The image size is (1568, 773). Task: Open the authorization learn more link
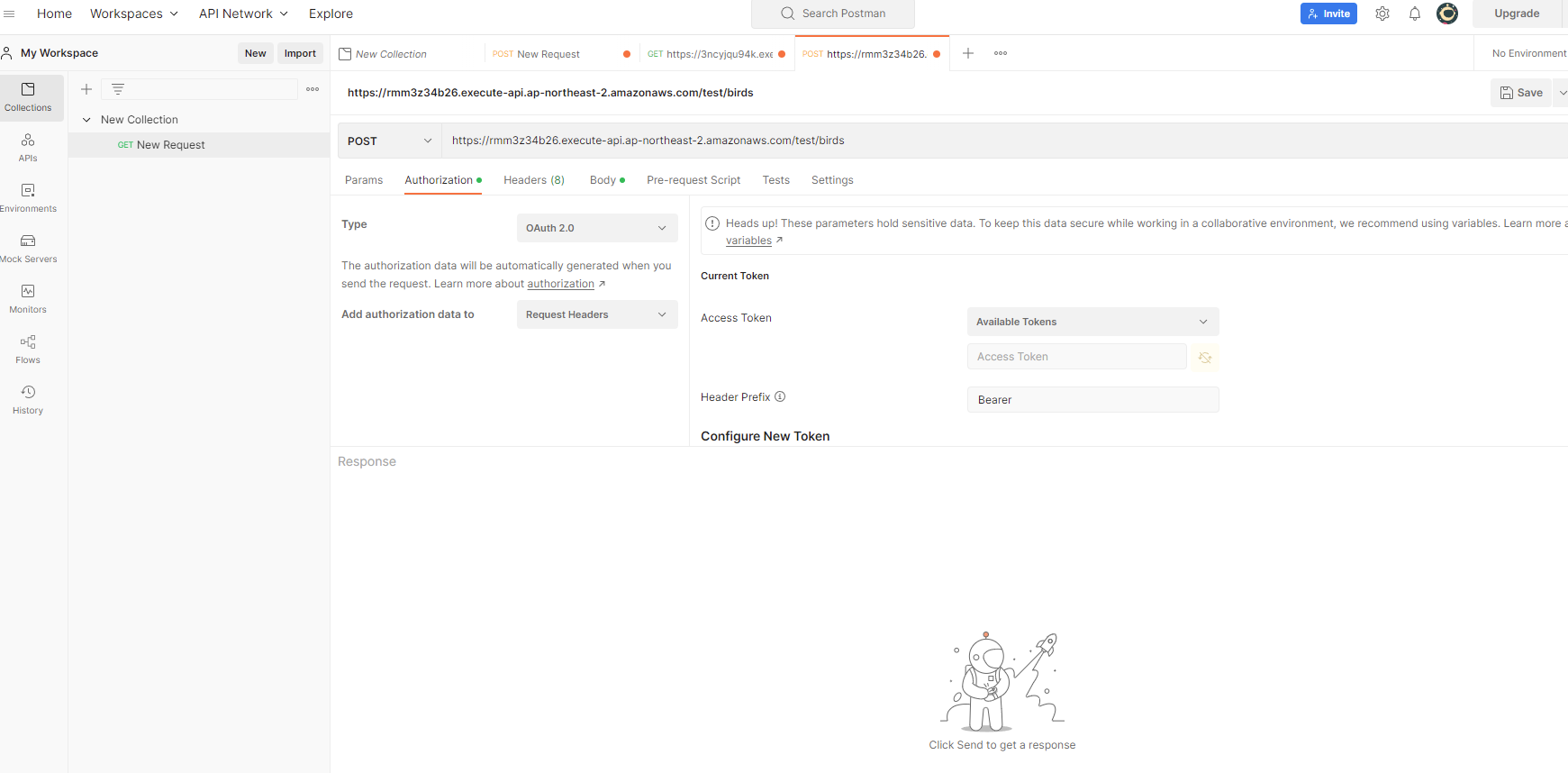tap(560, 284)
